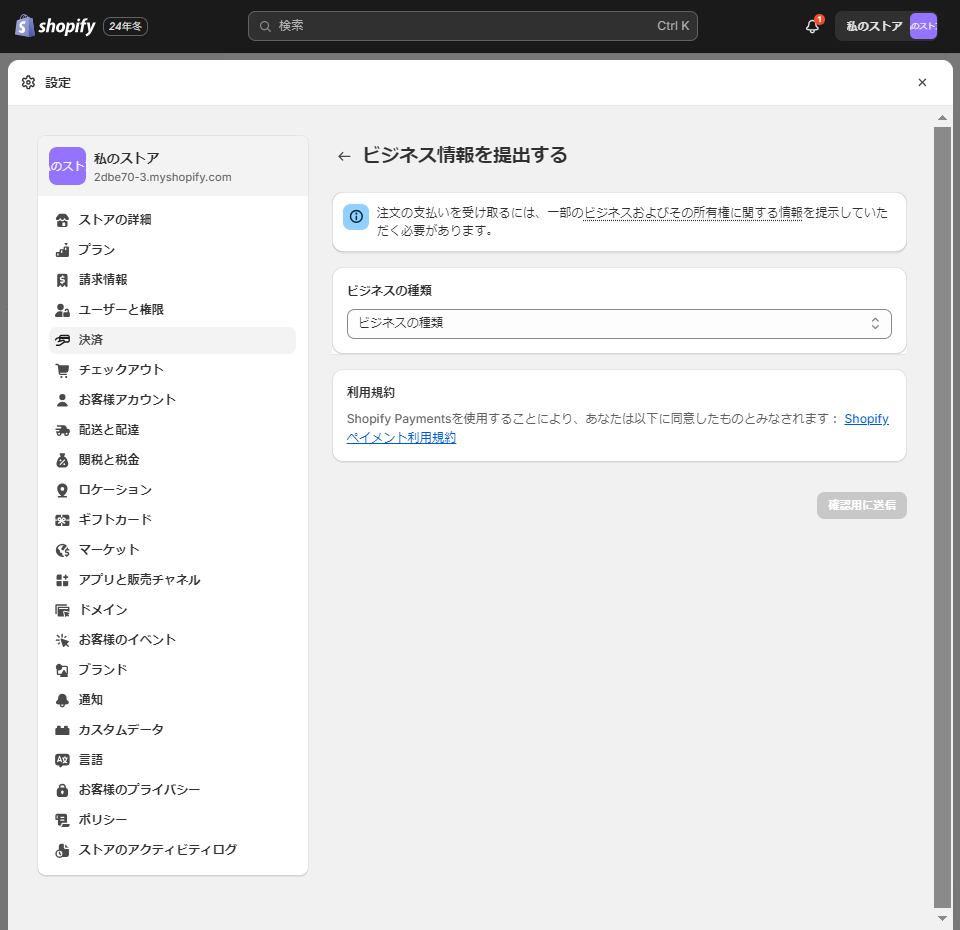Click 私のストア store card in sidebar
This screenshot has height=930, width=960.
click(x=173, y=166)
